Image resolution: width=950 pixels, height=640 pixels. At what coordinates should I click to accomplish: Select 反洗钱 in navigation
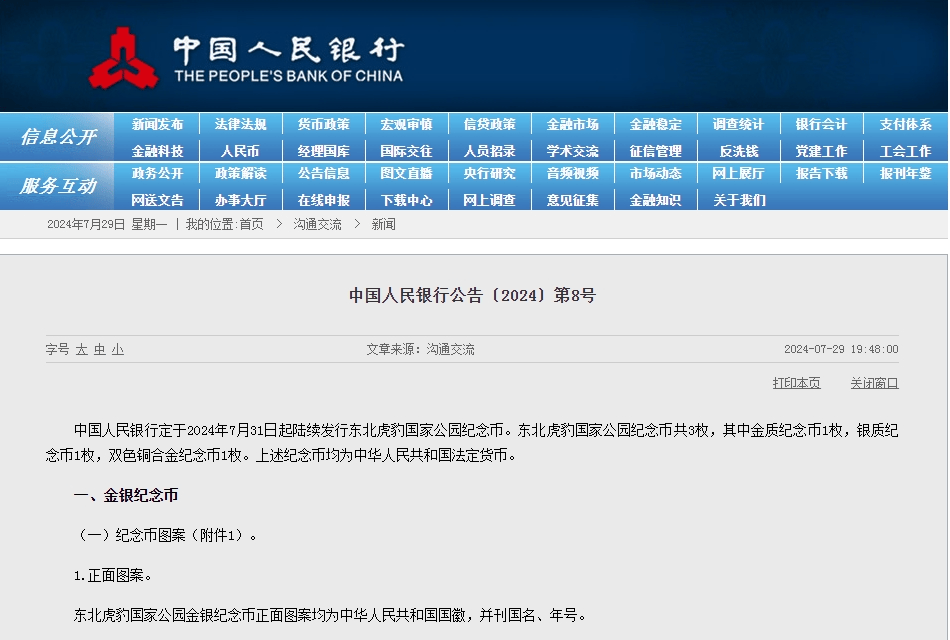[739, 151]
